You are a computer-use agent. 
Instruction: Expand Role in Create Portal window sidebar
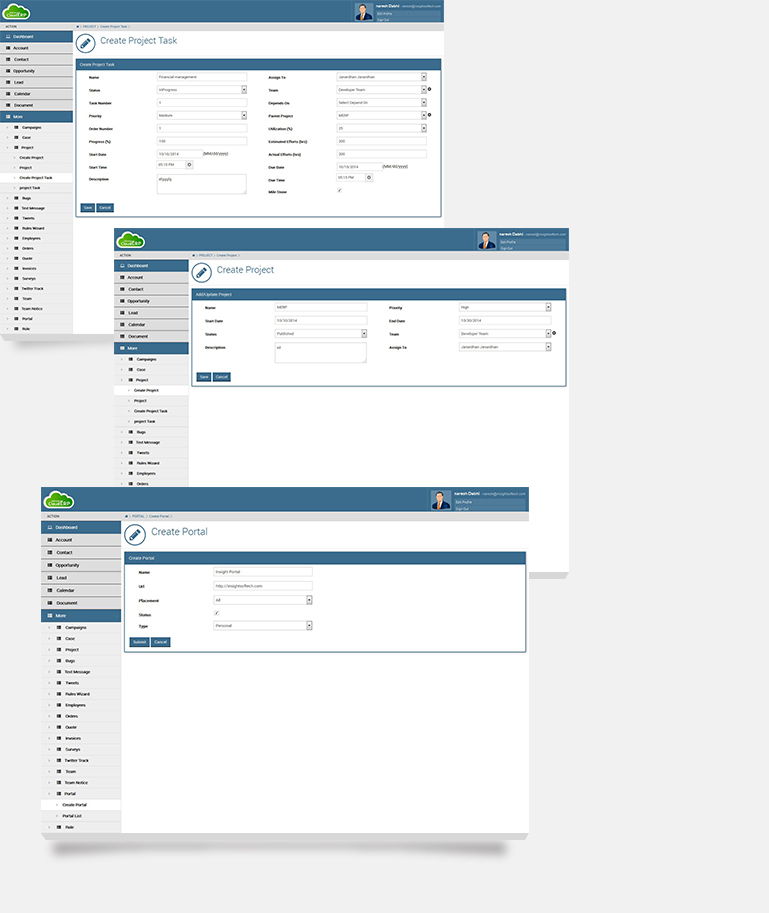click(81, 827)
